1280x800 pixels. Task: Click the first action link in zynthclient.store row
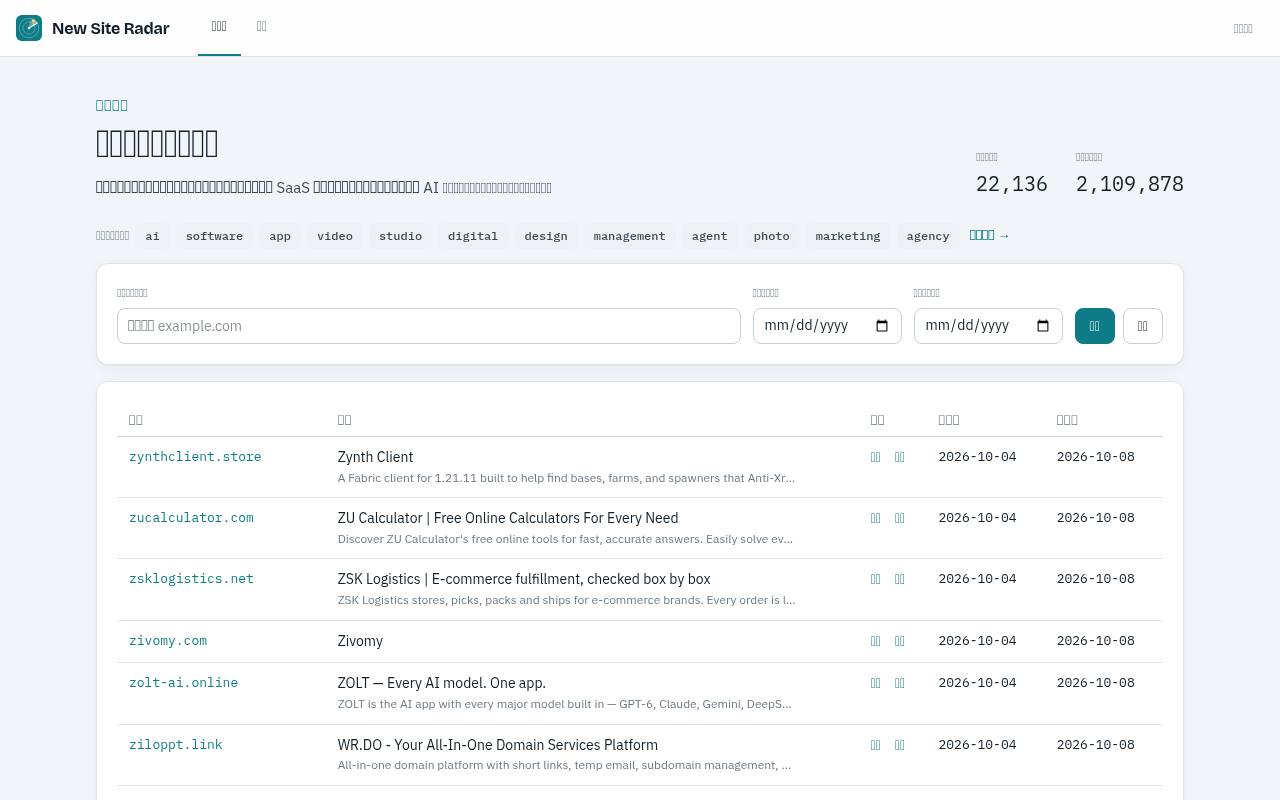(x=876, y=457)
